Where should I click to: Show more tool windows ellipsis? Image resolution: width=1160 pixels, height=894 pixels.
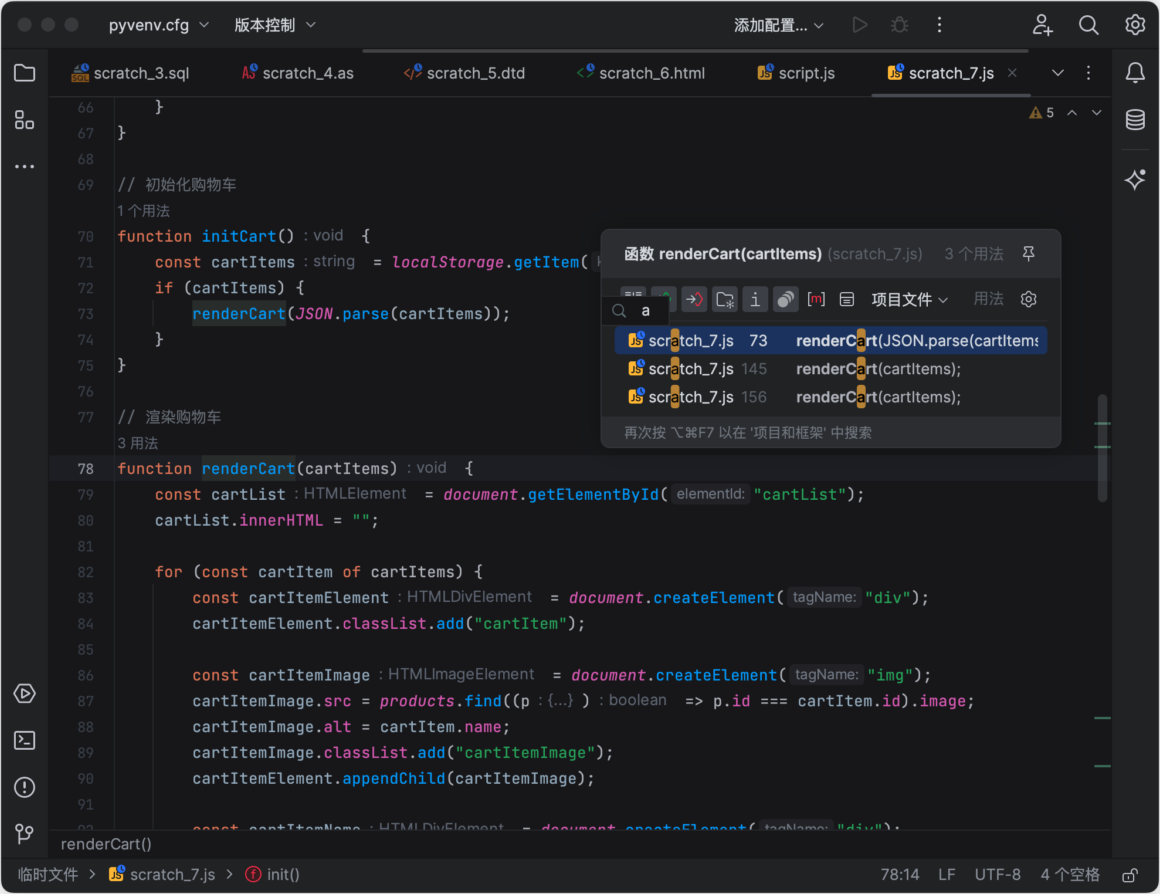pyautogui.click(x=24, y=167)
